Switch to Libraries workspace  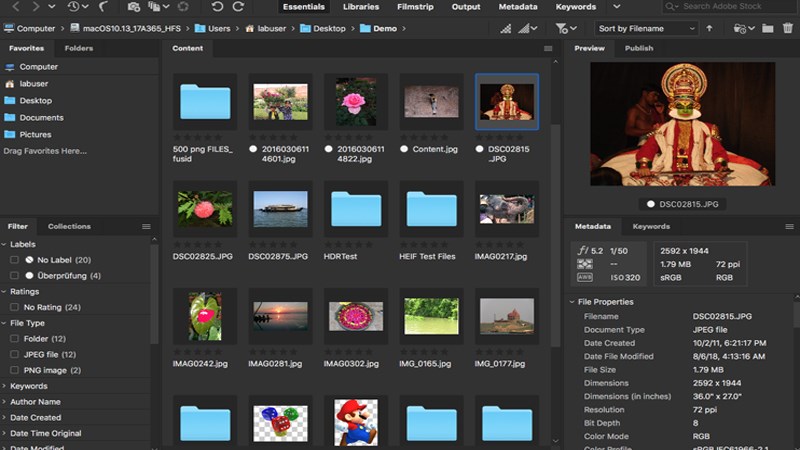click(361, 7)
